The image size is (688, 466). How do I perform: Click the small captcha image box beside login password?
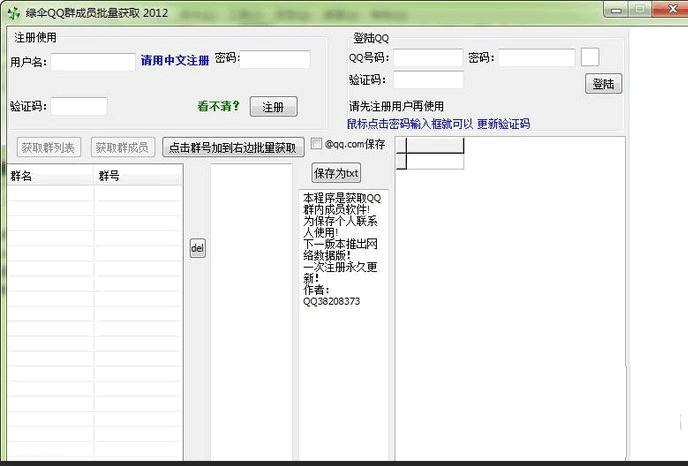[x=590, y=57]
